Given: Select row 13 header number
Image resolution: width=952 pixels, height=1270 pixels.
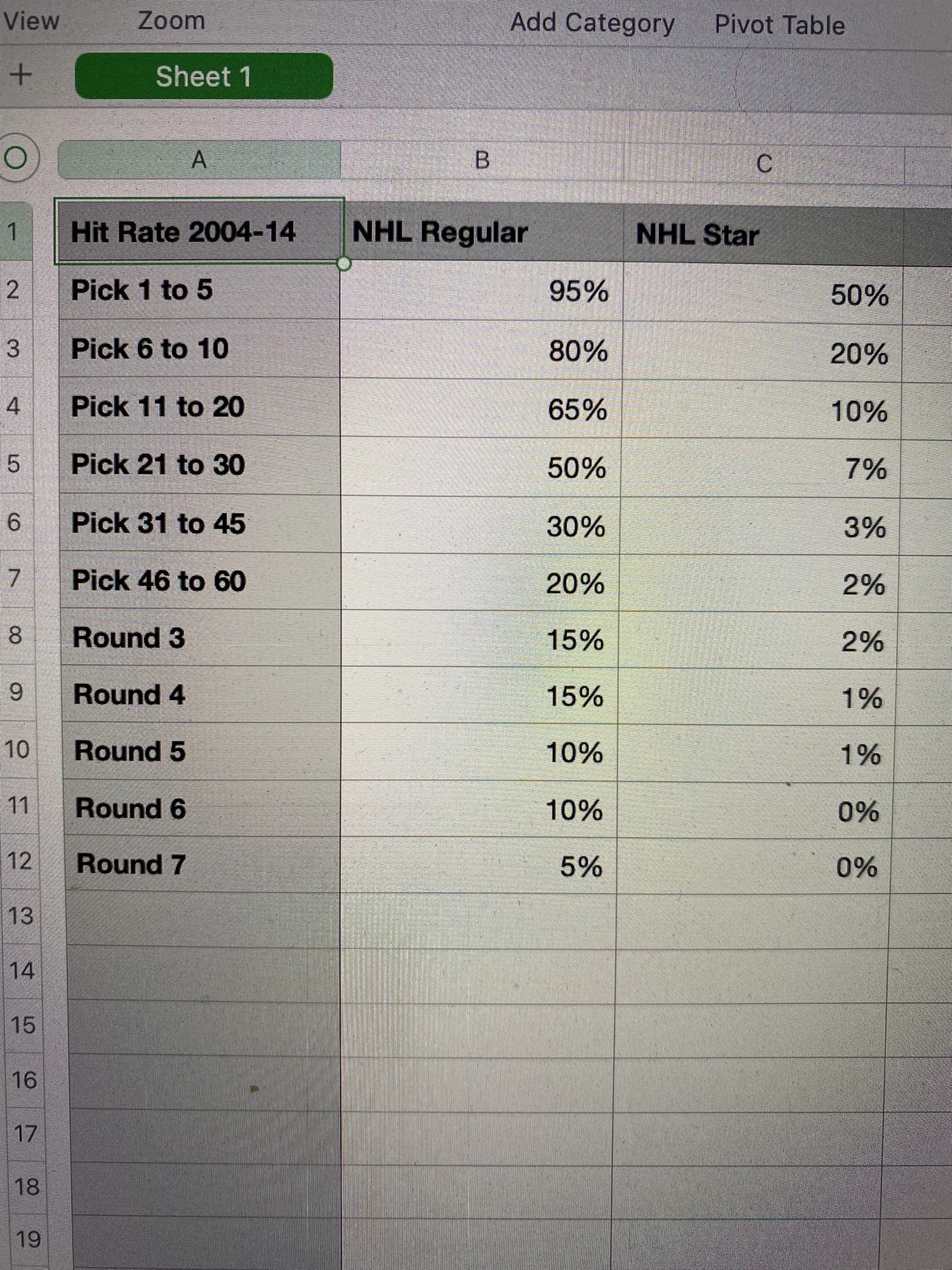Looking at the screenshot, I should click(21, 916).
